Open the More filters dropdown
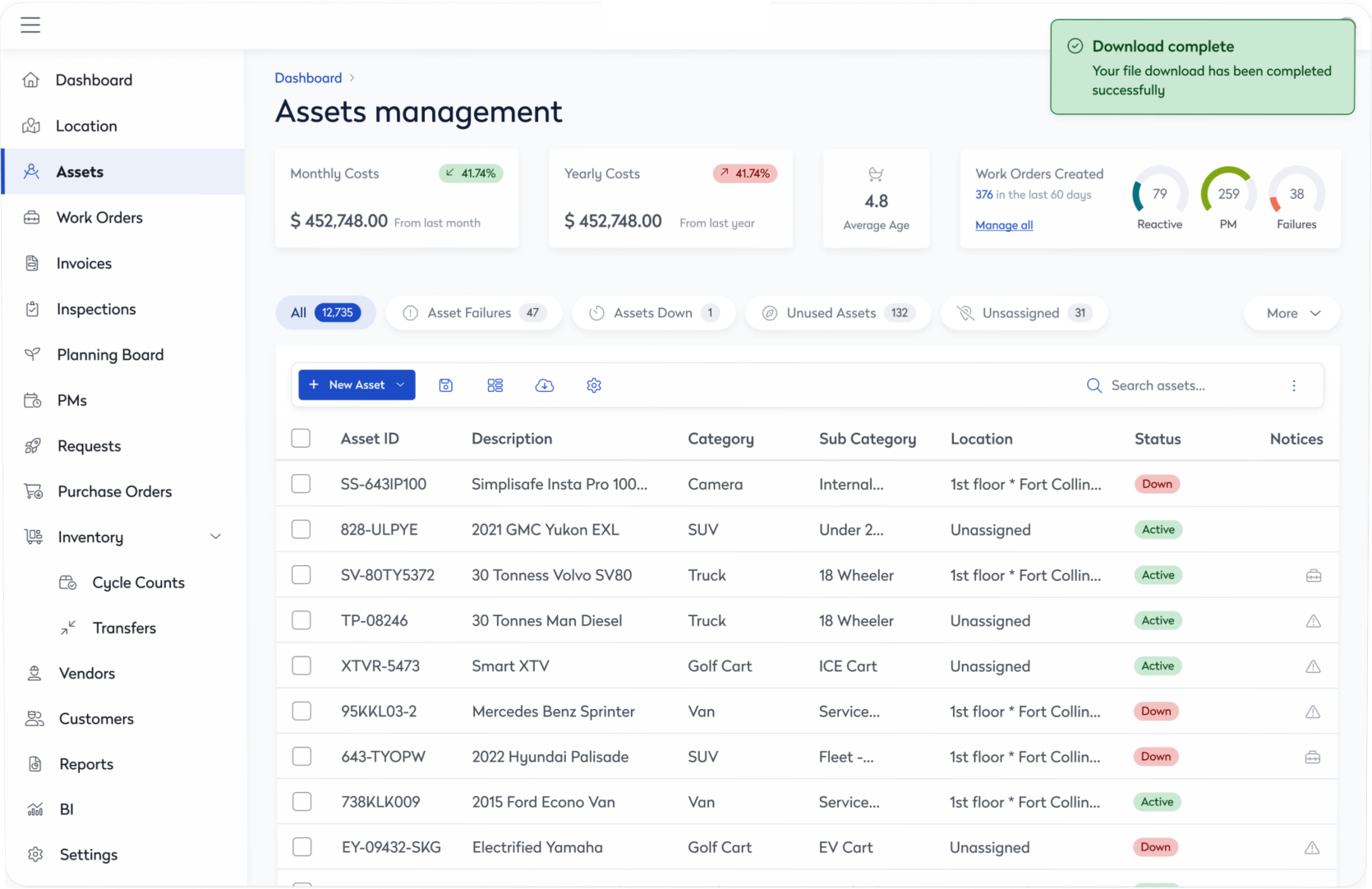The image size is (1372, 889). (x=1292, y=313)
